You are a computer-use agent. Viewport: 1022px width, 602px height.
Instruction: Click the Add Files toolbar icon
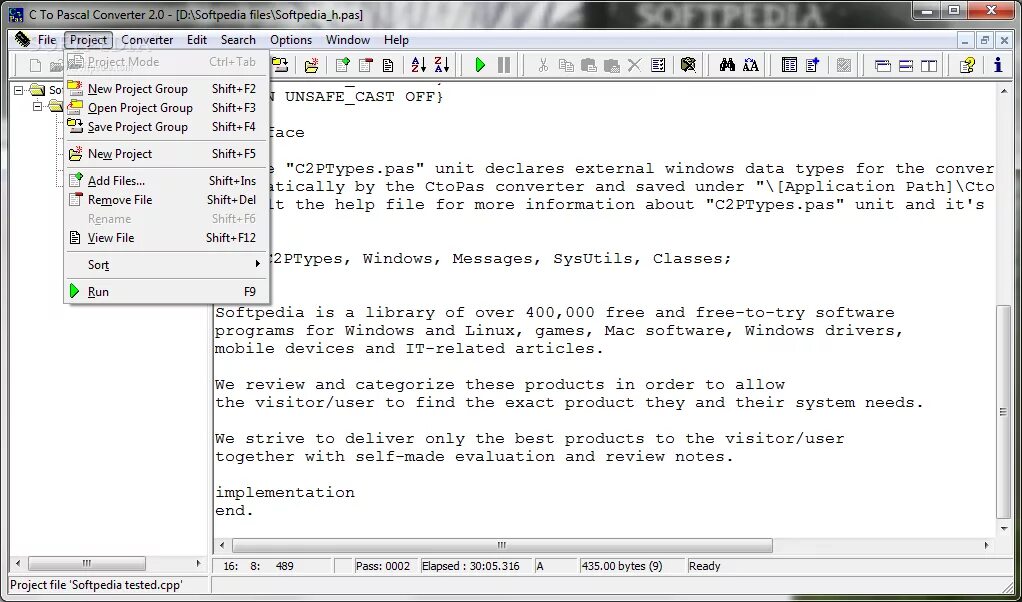click(x=342, y=65)
